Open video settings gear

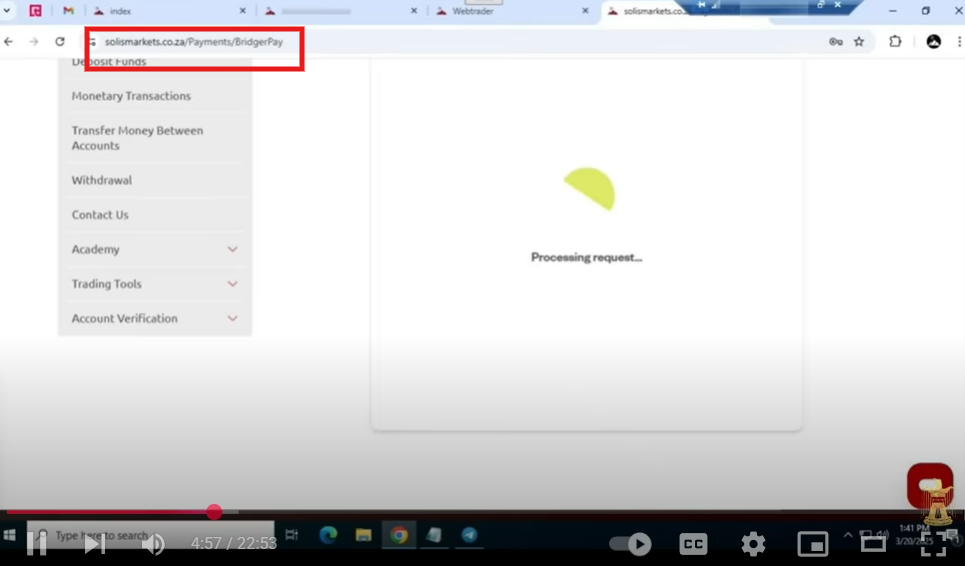pos(753,544)
